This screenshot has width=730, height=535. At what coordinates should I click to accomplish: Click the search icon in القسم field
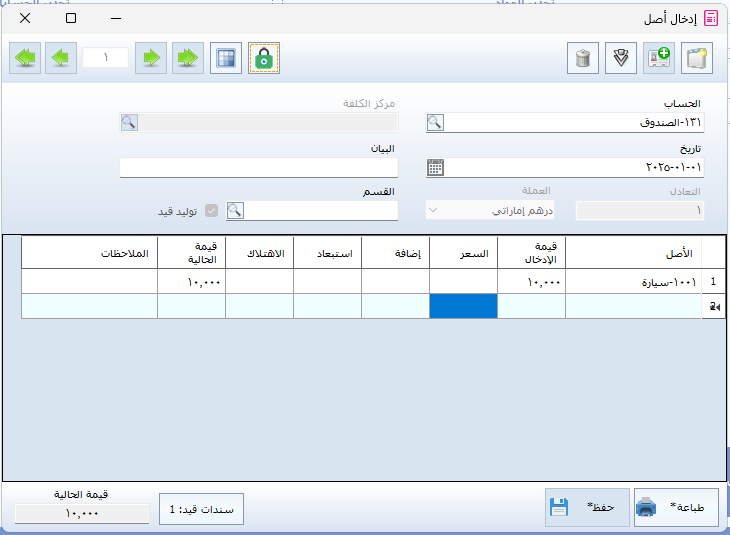[235, 211]
